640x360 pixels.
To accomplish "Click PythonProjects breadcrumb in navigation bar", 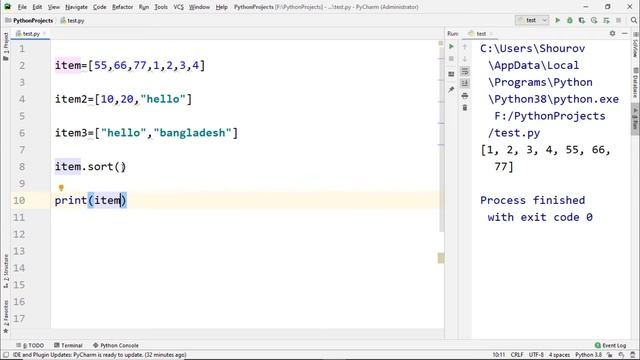I will tap(29, 20).
